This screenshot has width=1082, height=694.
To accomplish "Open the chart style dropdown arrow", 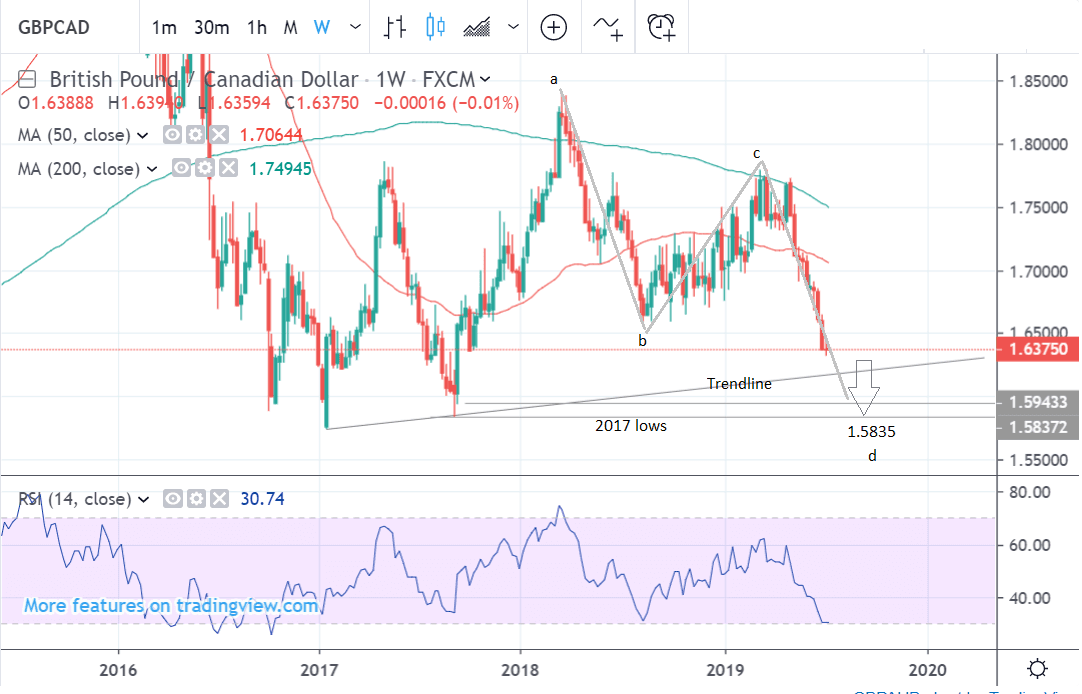I will click(513, 28).
